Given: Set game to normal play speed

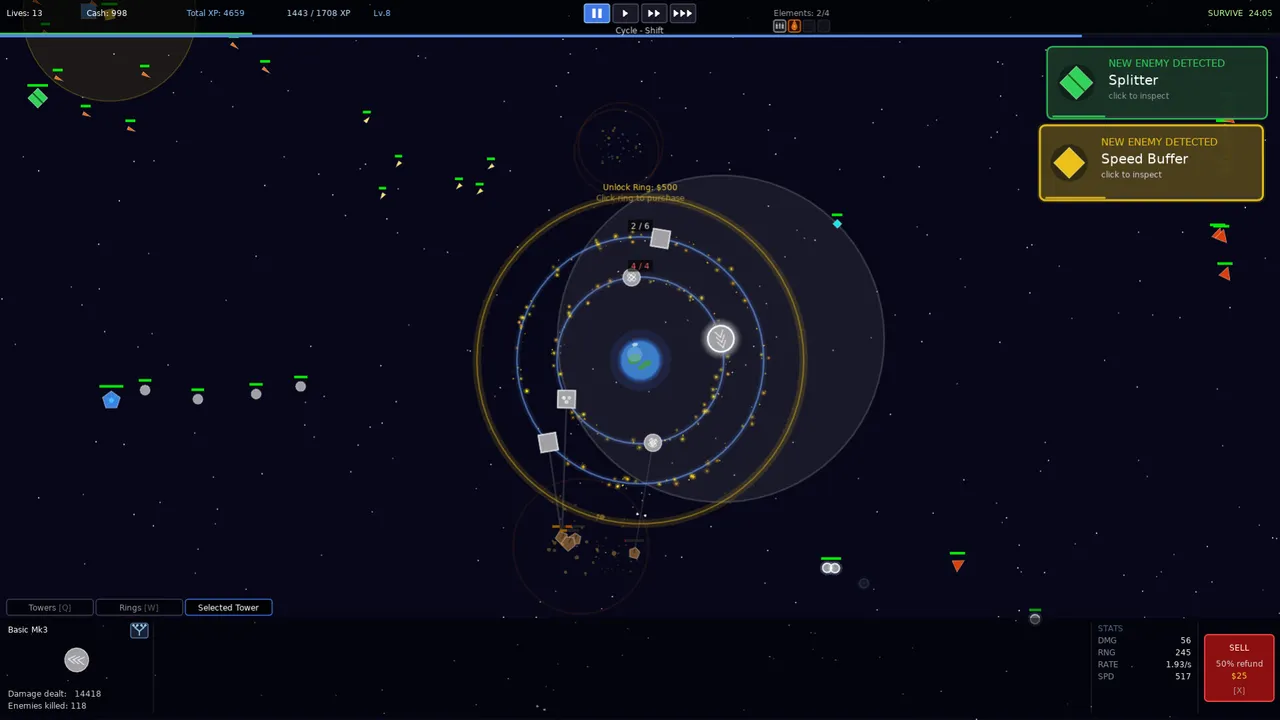Looking at the screenshot, I should (625, 13).
